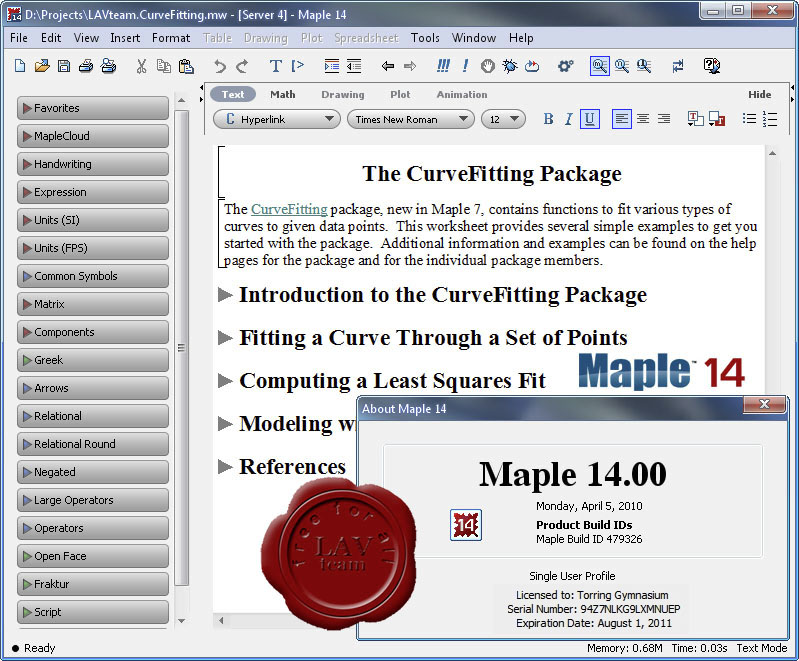The height and width of the screenshot is (661, 799).
Task: Open a file using the folder icon
Action: 42,66
